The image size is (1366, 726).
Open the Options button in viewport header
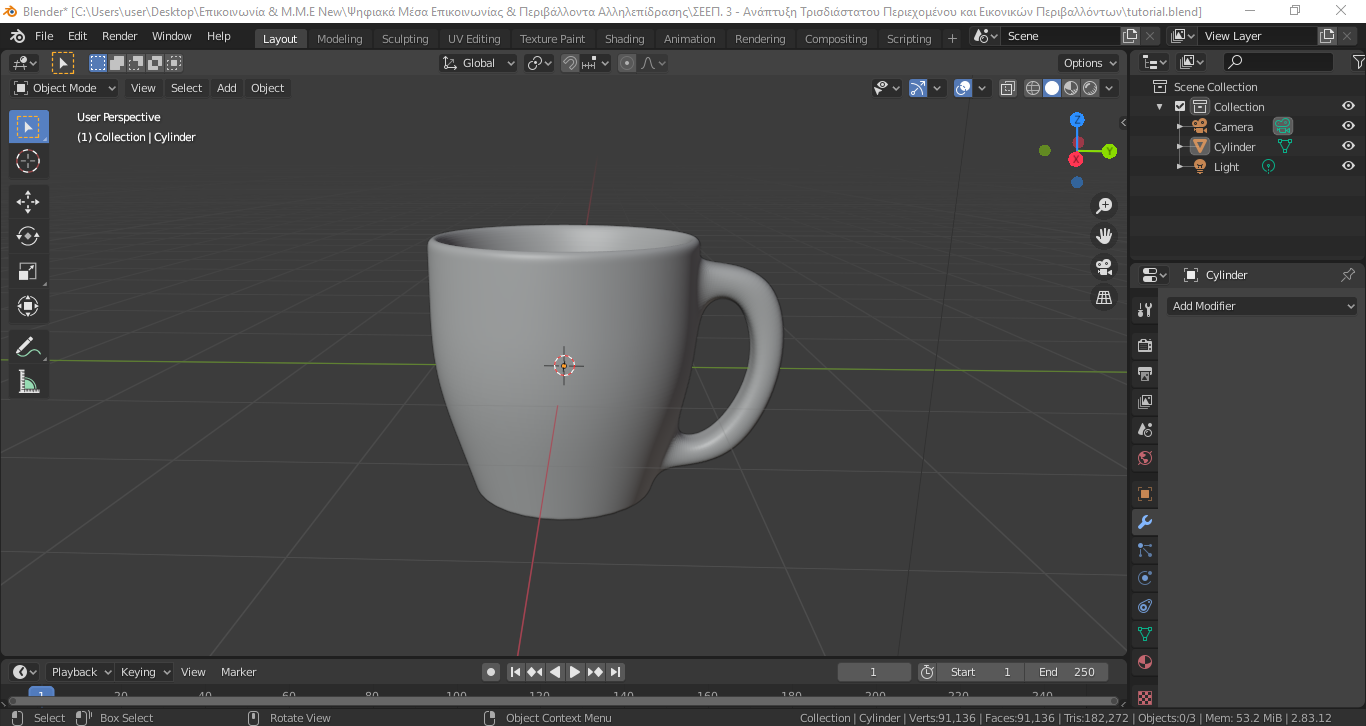pyautogui.click(x=1091, y=63)
